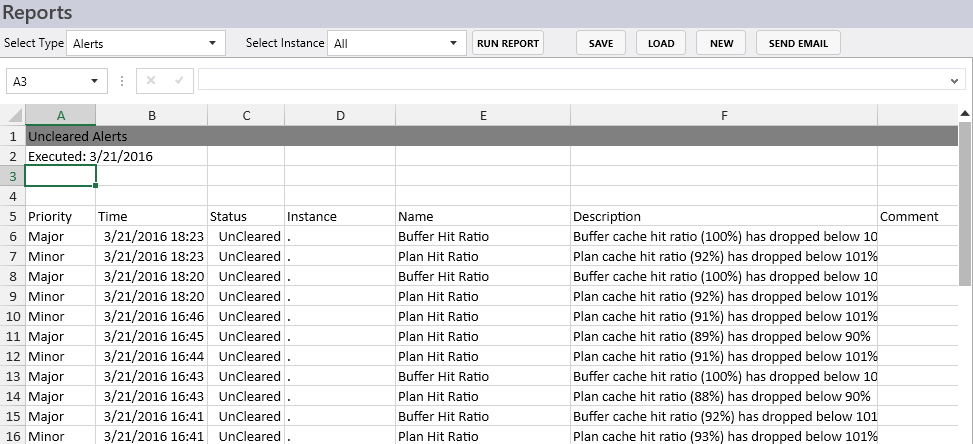Click the SEND EMAIL button
The width and height of the screenshot is (973, 444).
[798, 43]
